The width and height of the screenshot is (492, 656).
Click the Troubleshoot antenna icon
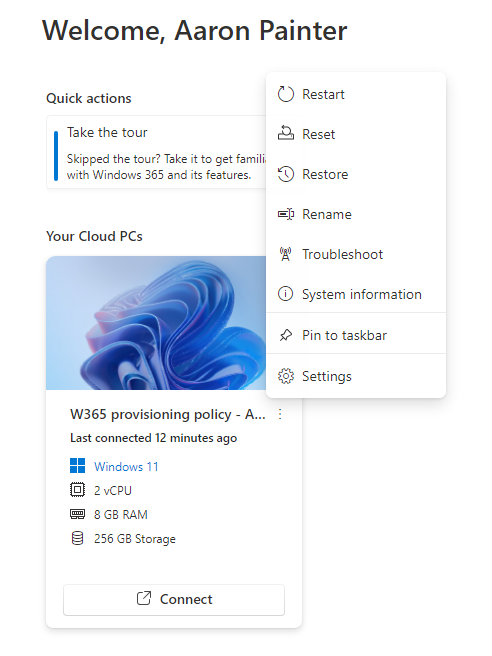[x=286, y=254]
